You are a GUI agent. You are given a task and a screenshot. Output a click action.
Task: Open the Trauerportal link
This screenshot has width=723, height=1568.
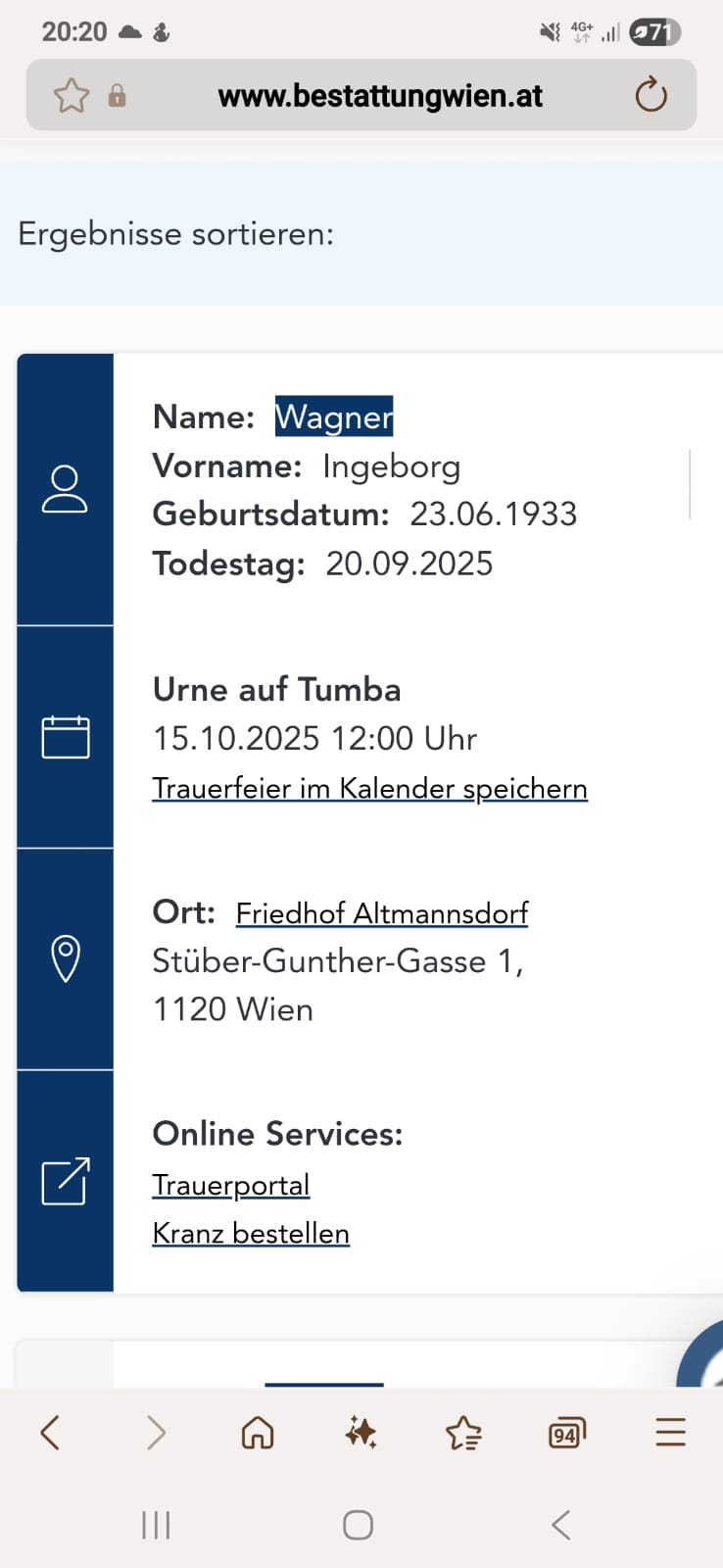tap(231, 1185)
